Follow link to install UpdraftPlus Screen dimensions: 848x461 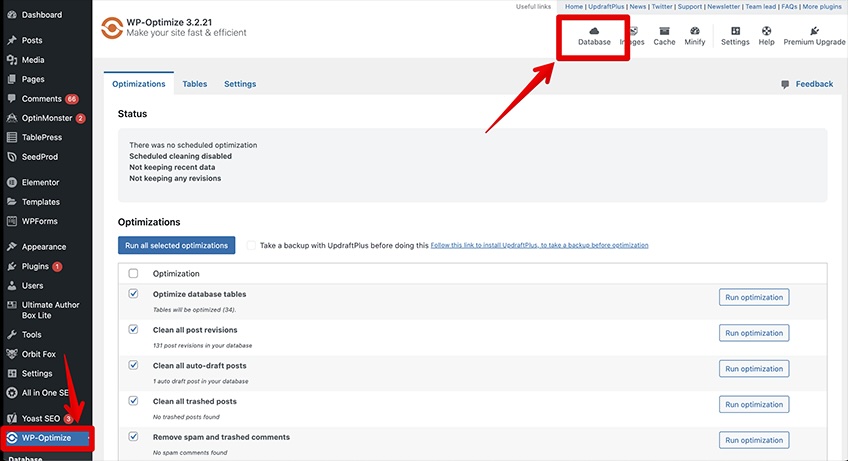point(539,245)
